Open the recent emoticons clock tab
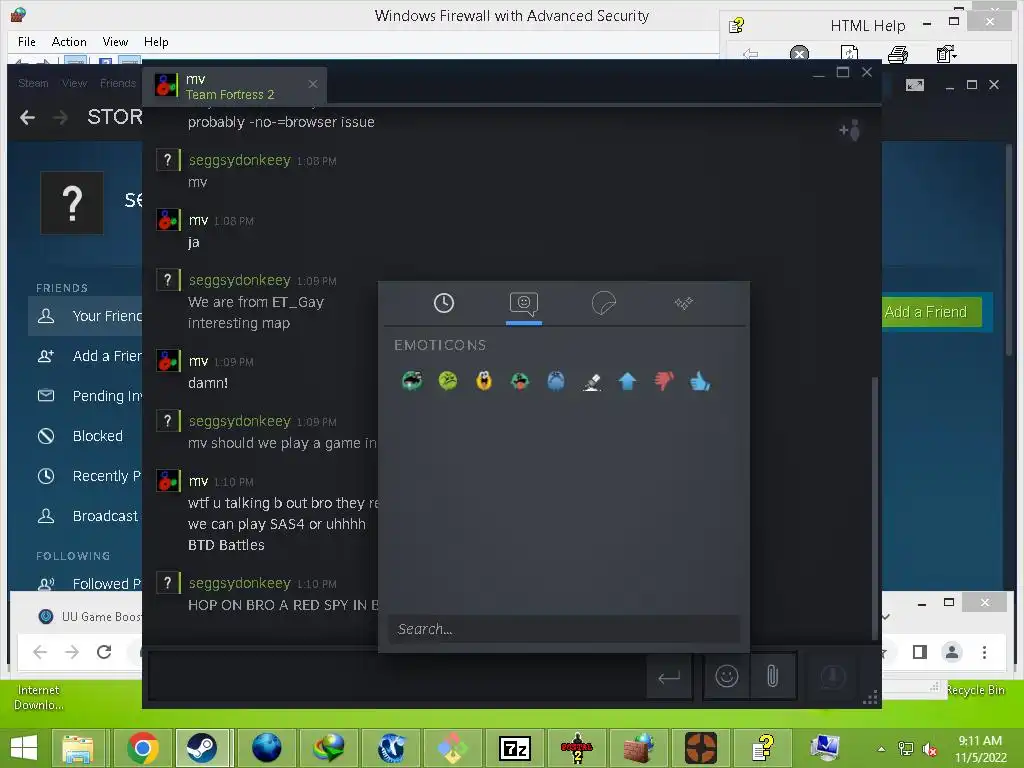The width and height of the screenshot is (1024, 768). [x=443, y=303]
